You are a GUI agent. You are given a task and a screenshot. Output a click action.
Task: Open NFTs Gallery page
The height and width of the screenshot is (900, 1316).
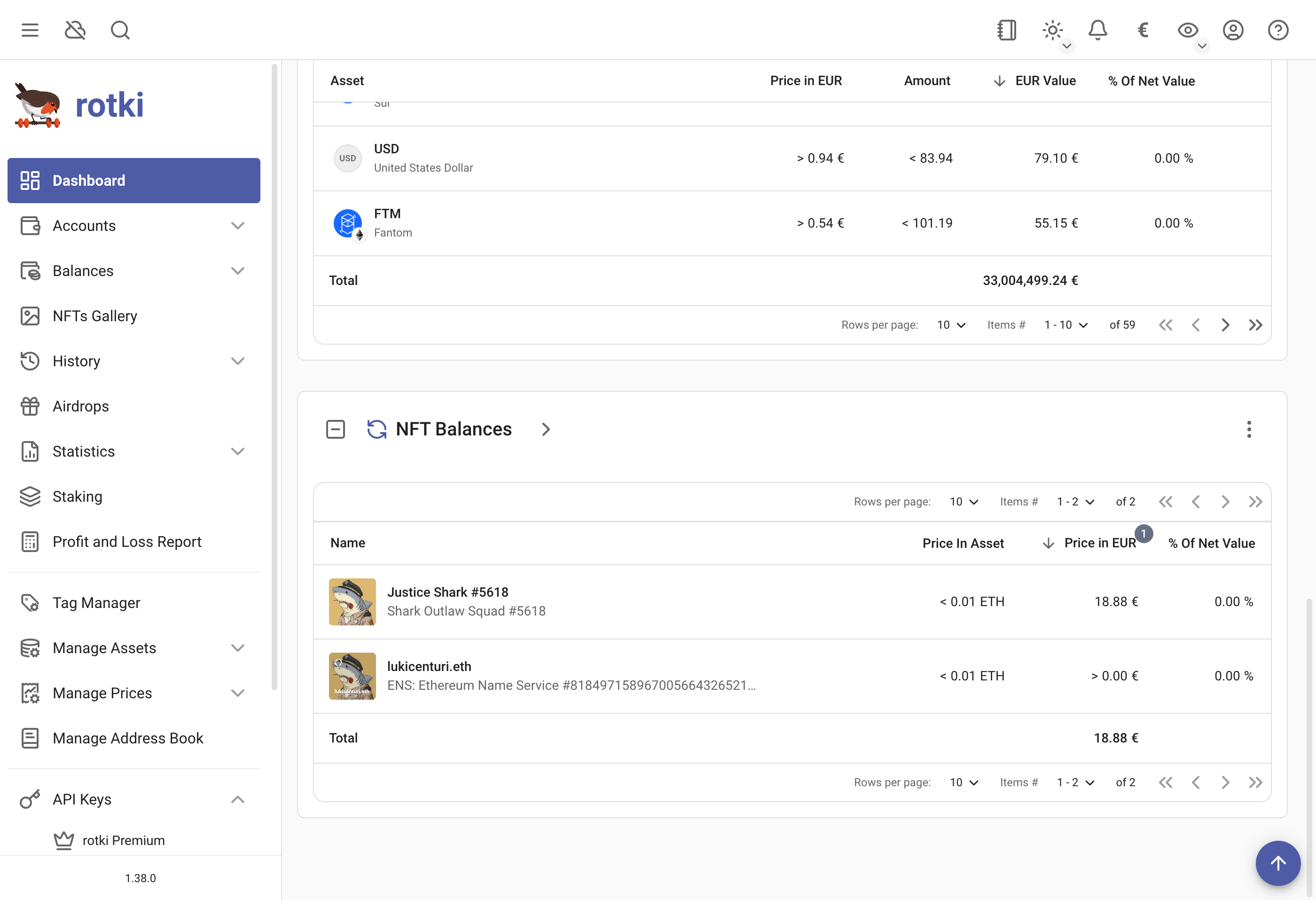[133, 316]
